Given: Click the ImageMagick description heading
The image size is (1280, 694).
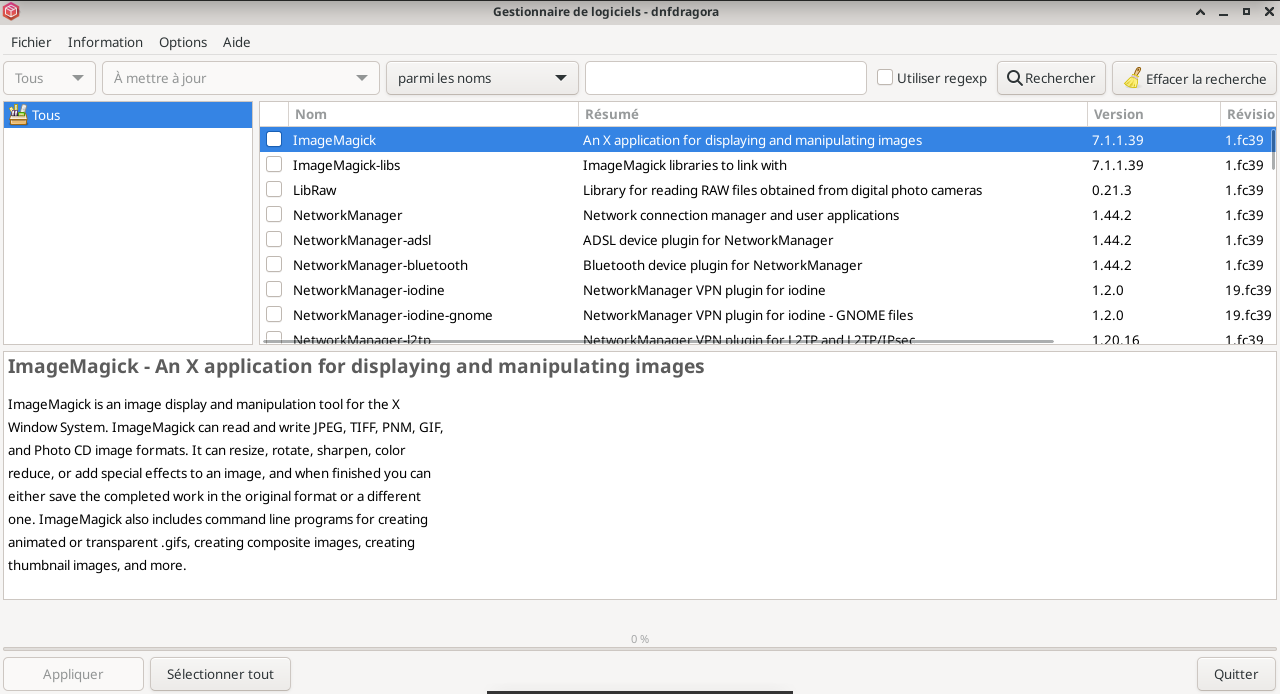Looking at the screenshot, I should [x=356, y=367].
